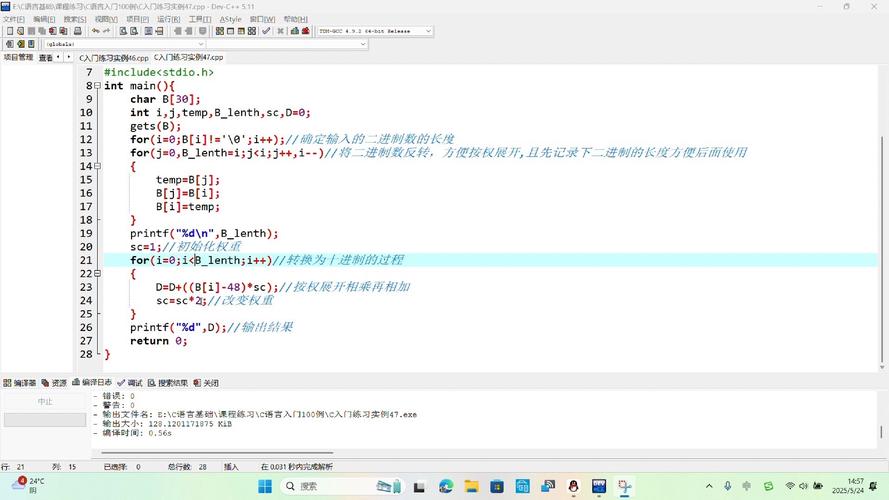The height and width of the screenshot is (500, 889).
Task: Click the Dev-C++ icon in the taskbar
Action: click(x=599, y=487)
